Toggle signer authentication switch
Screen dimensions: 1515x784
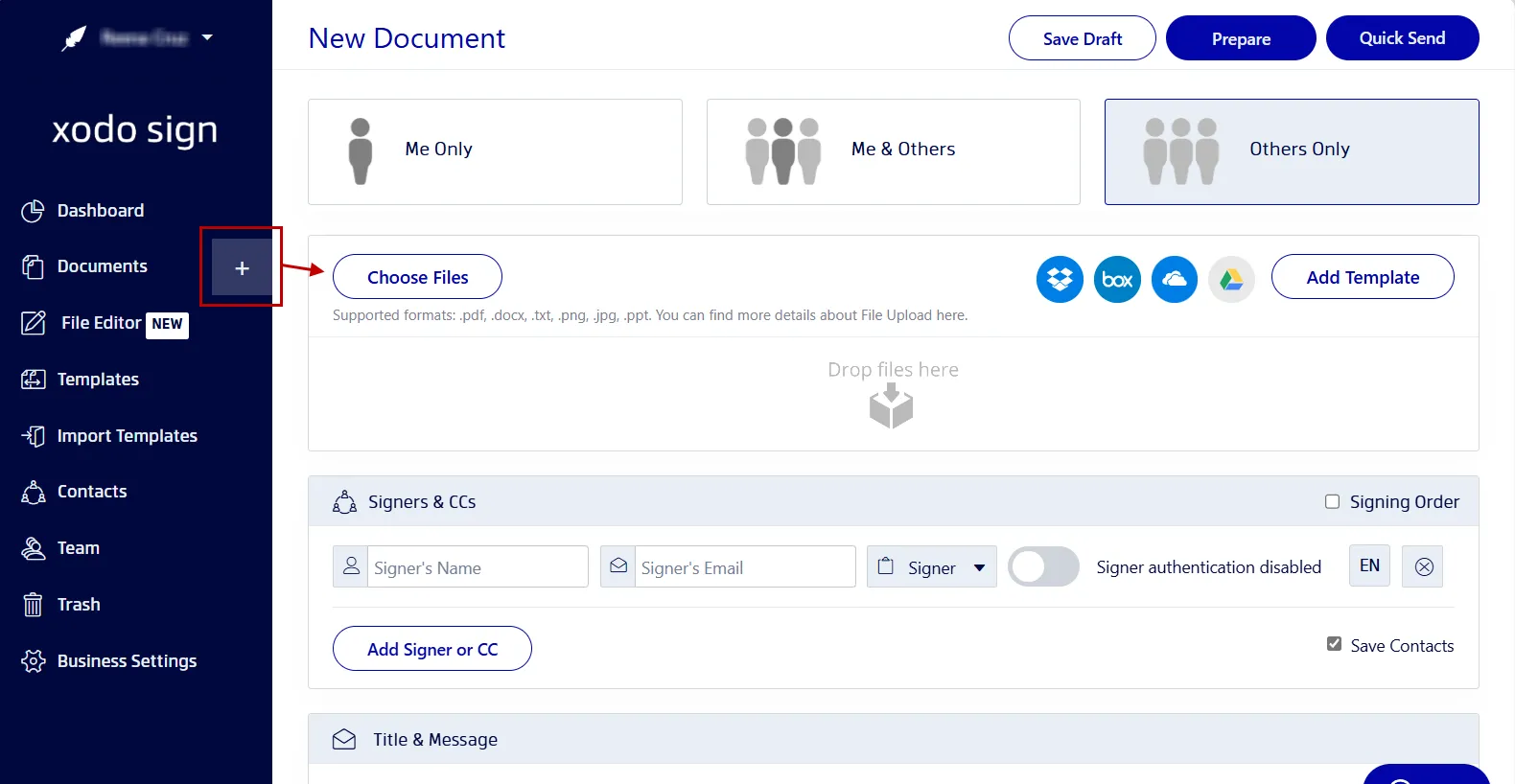(1043, 566)
